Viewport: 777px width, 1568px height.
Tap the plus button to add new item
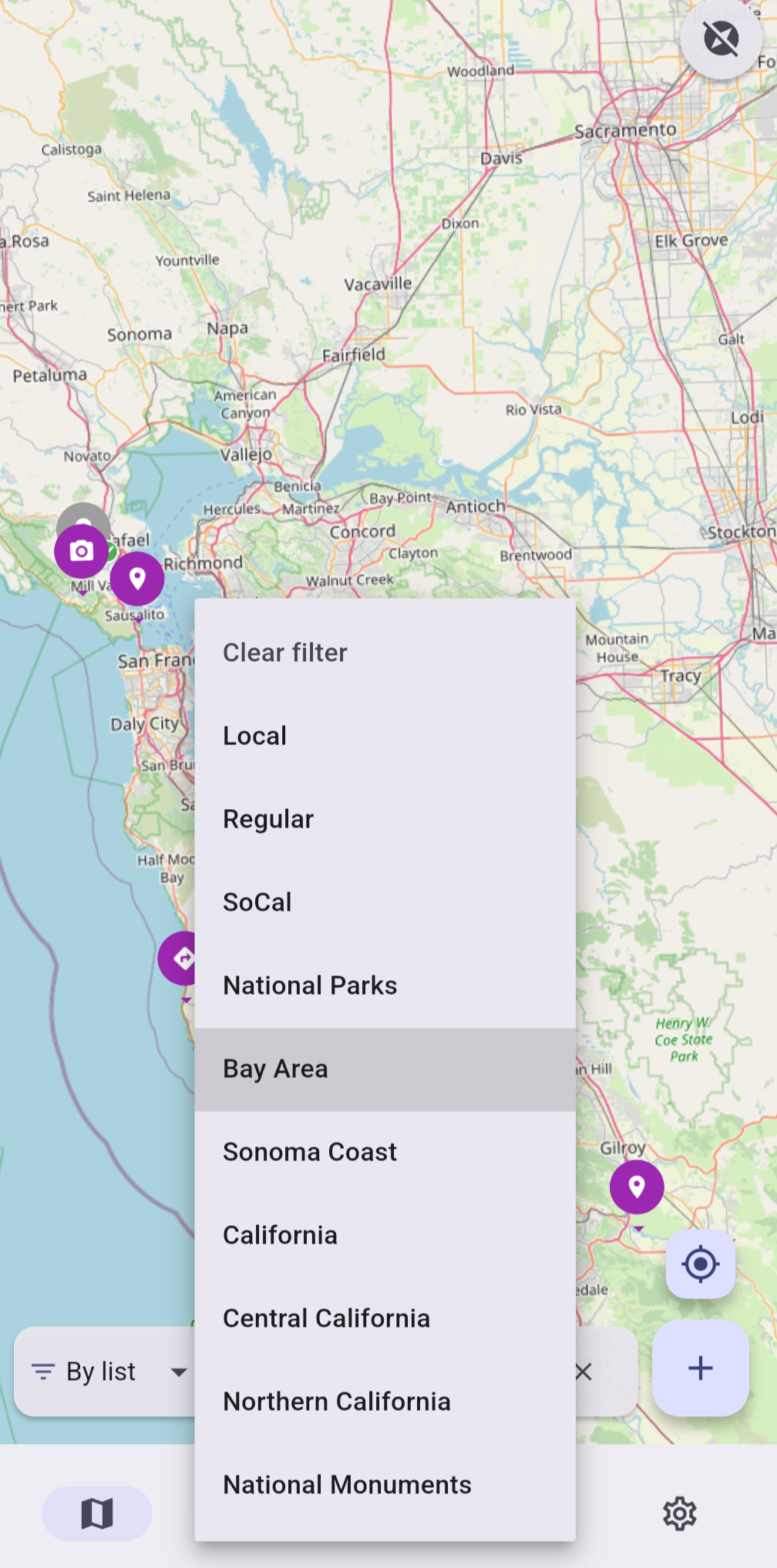(700, 1368)
